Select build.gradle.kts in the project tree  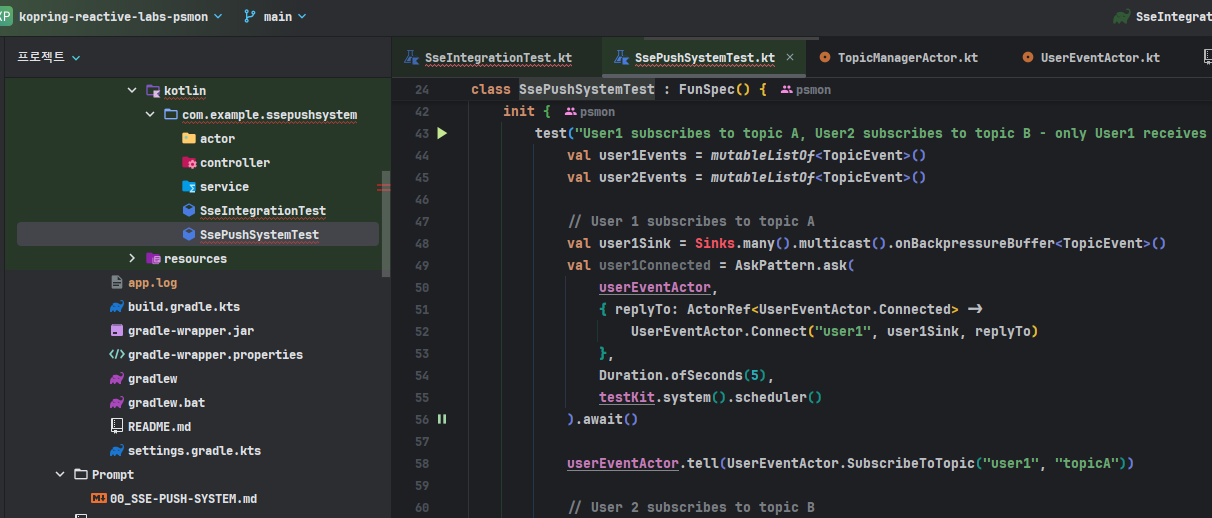coord(183,306)
